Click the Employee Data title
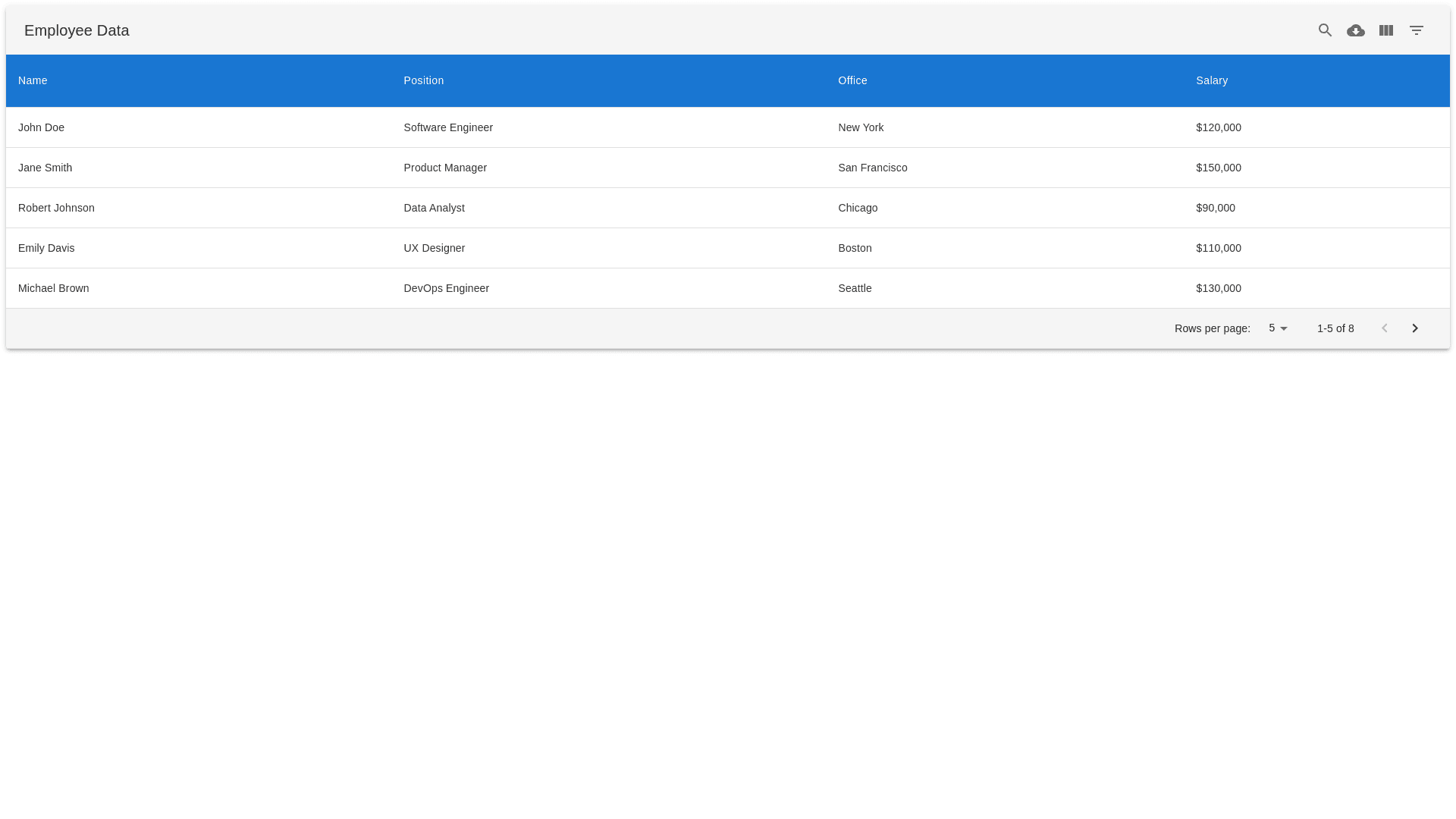This screenshot has height=819, width=1456. 77,30
